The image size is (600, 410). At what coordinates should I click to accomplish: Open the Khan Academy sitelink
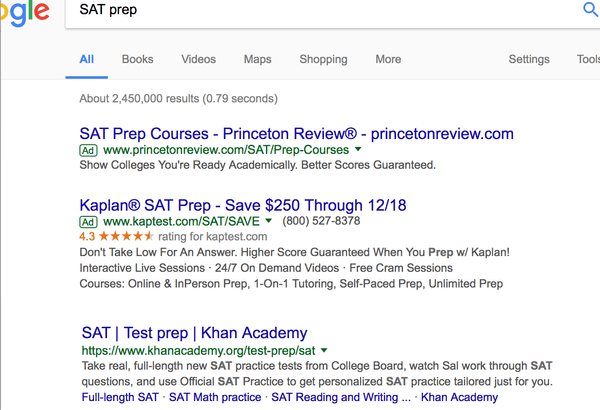459,397
